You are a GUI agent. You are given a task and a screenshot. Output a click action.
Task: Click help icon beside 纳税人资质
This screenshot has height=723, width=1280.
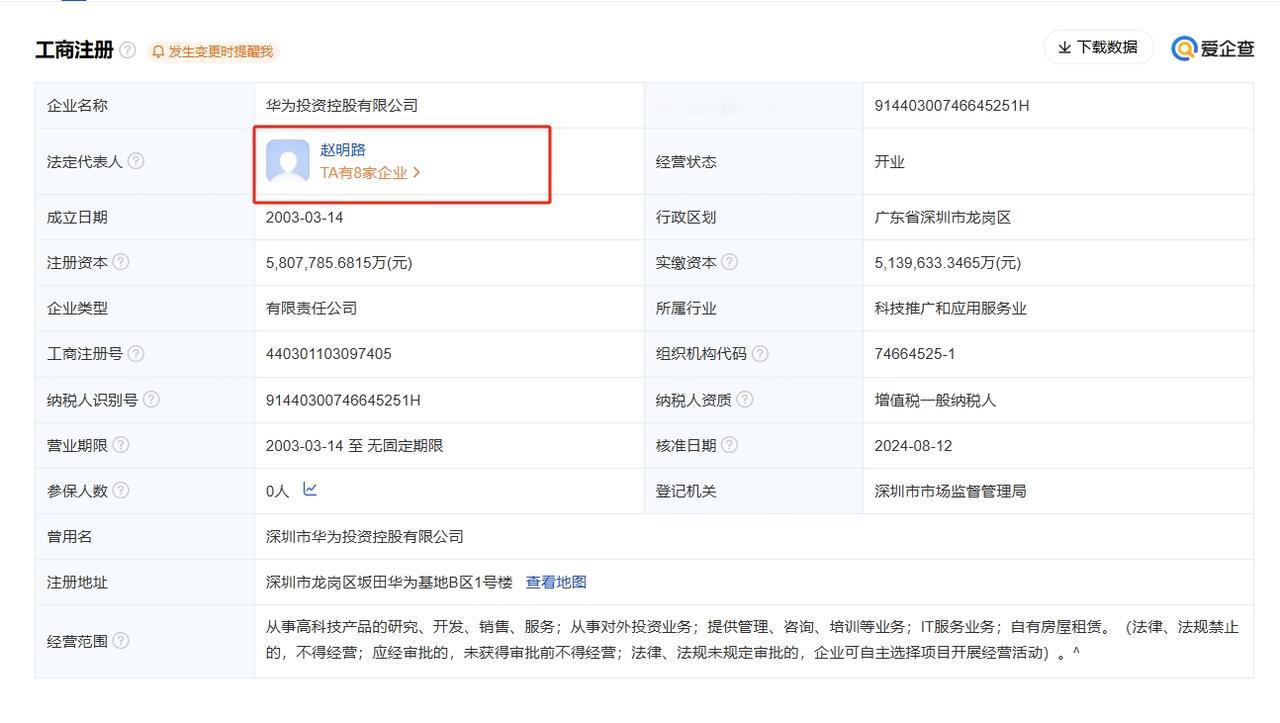[744, 399]
